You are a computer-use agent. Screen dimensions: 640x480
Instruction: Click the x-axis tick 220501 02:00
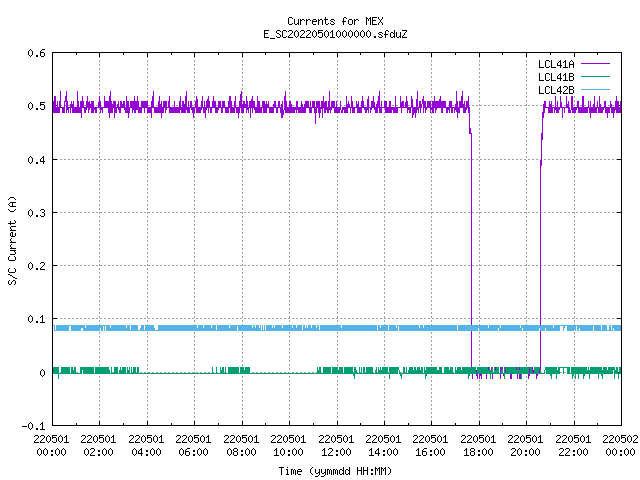pos(98,446)
